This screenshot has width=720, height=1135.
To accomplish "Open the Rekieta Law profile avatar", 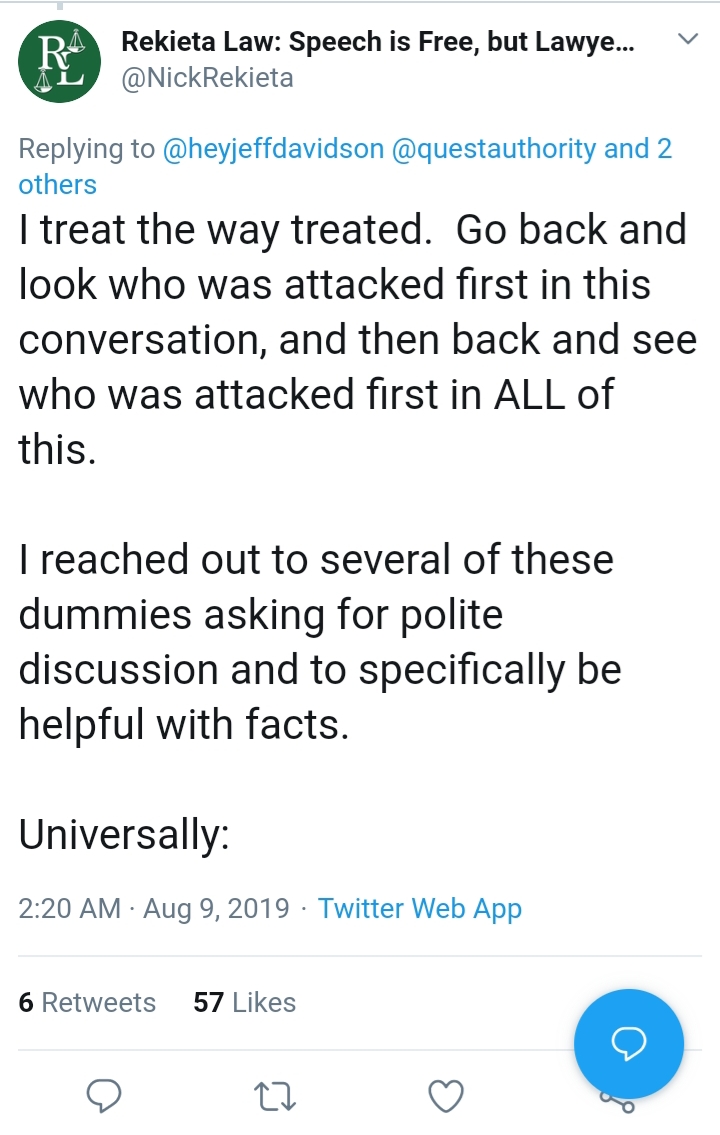I will tap(59, 61).
